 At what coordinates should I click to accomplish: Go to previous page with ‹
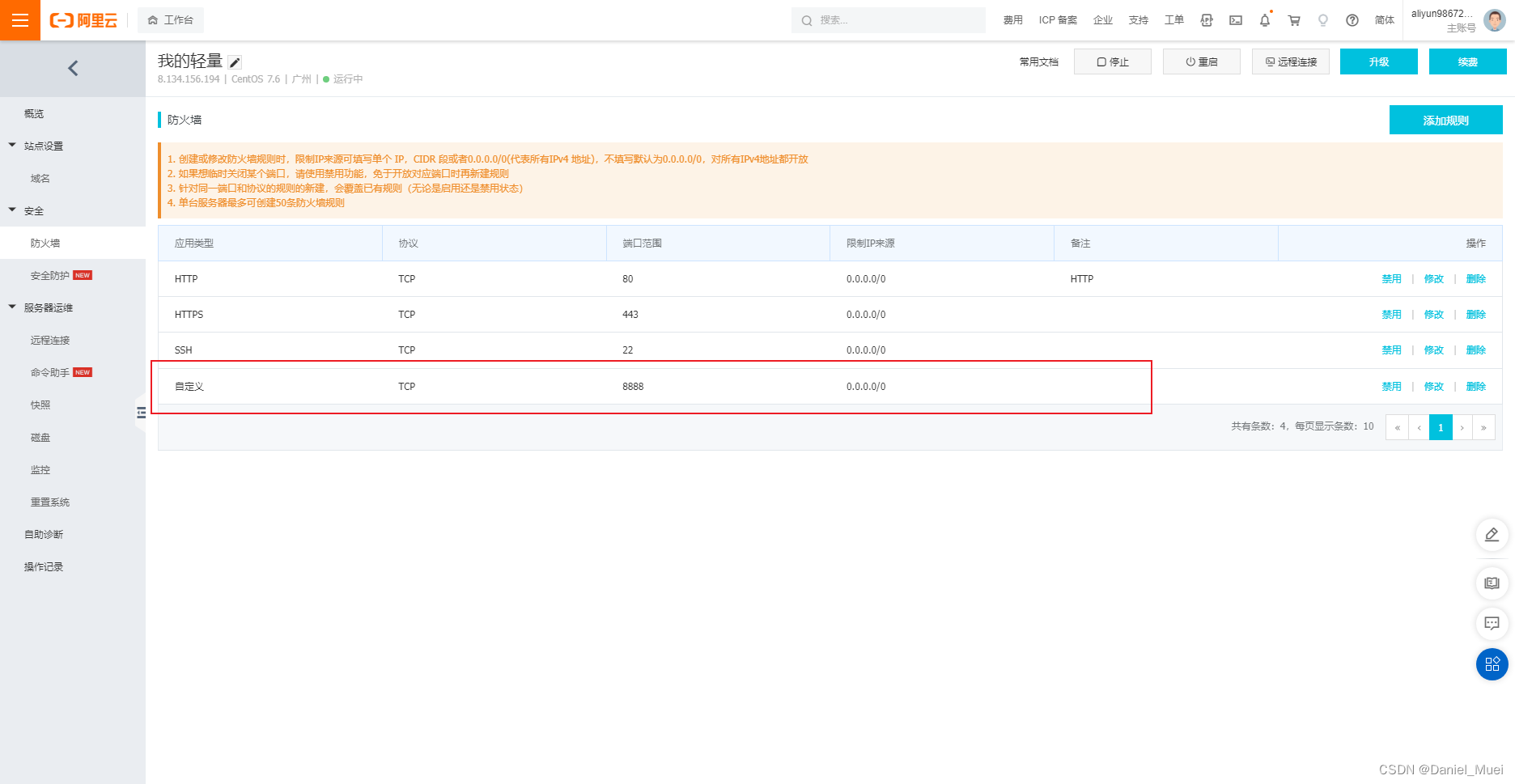coord(1419,427)
